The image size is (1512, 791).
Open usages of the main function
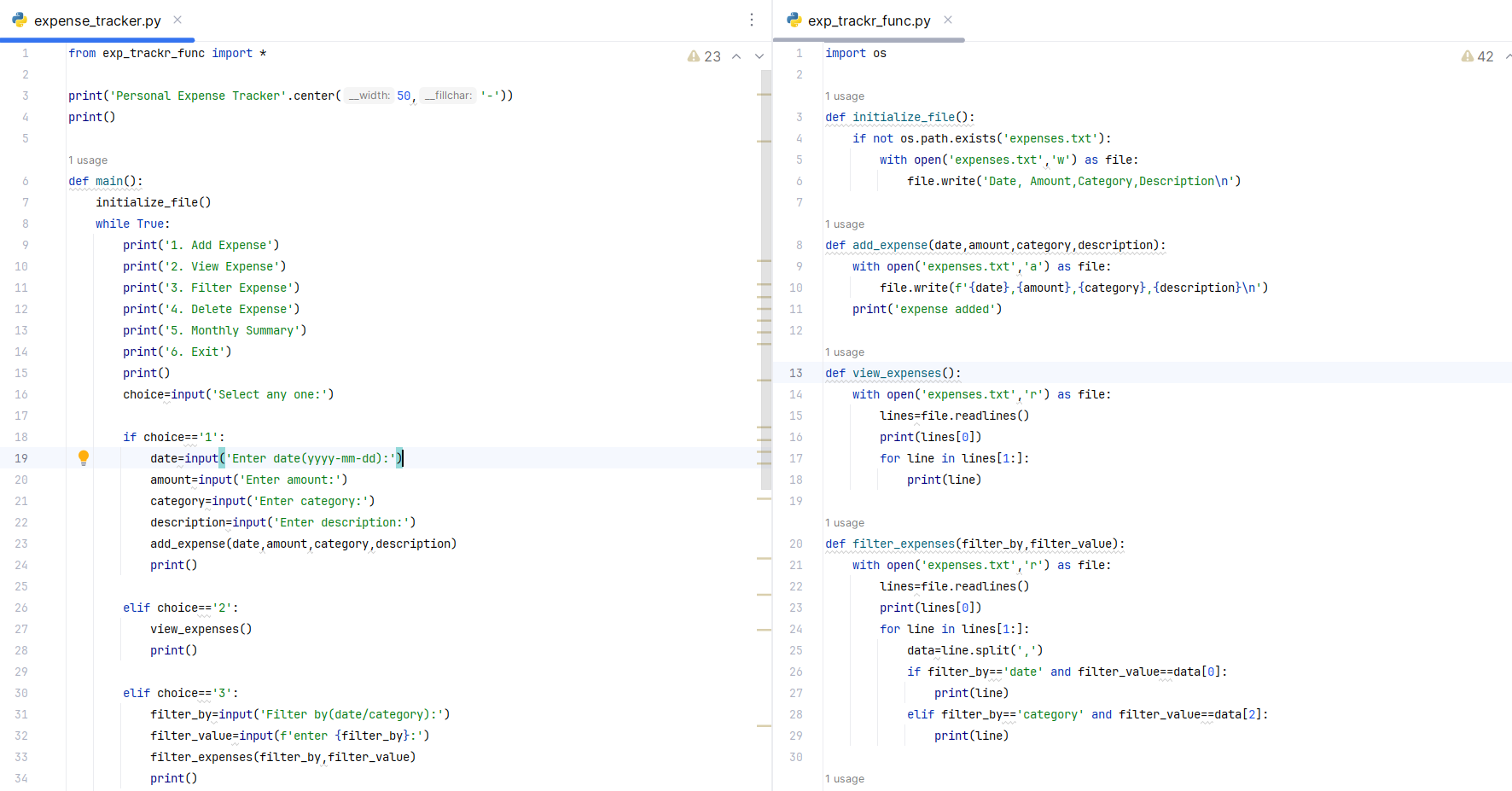[x=87, y=160]
